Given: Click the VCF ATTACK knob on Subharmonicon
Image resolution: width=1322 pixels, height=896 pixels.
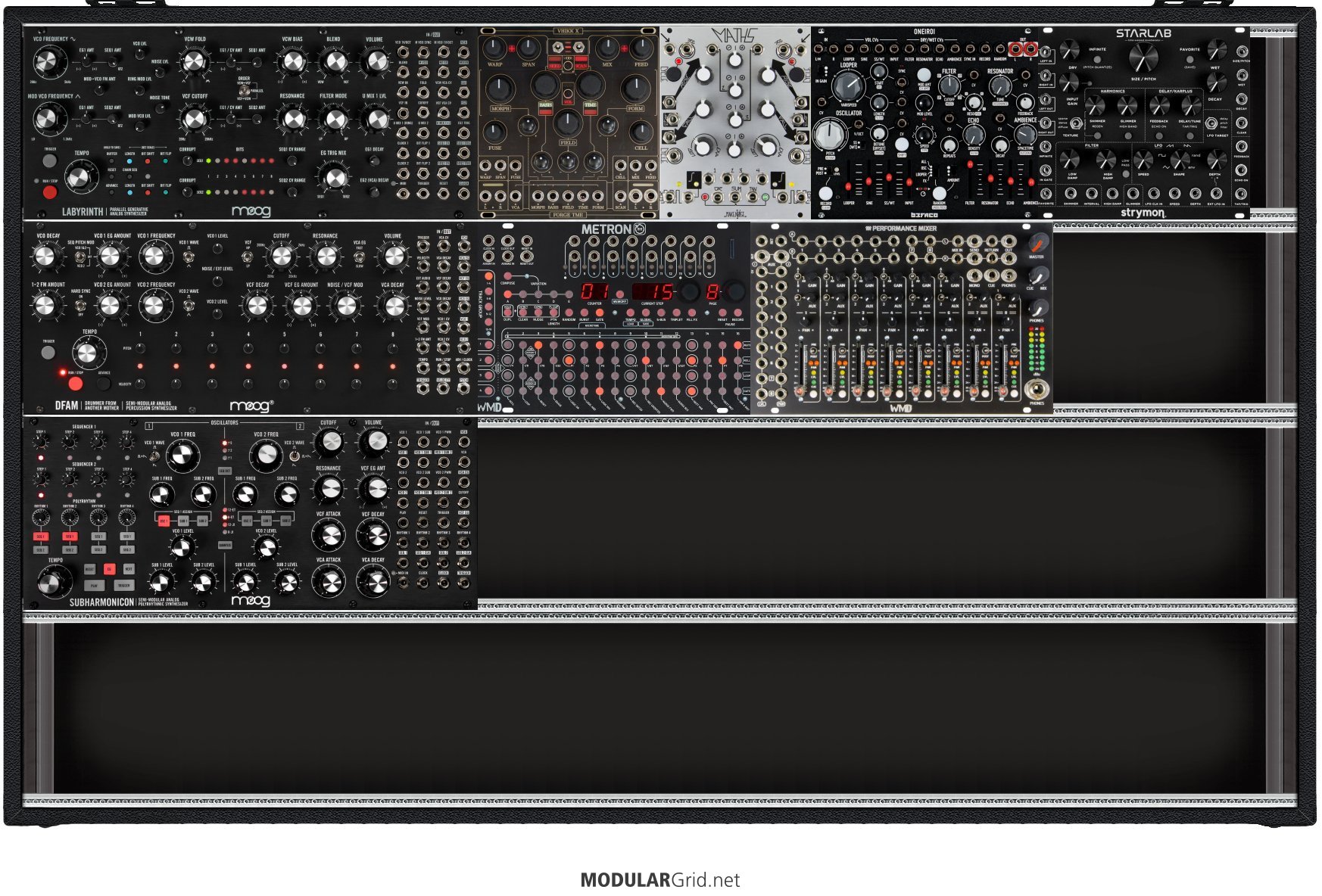Looking at the screenshot, I should click(329, 535).
